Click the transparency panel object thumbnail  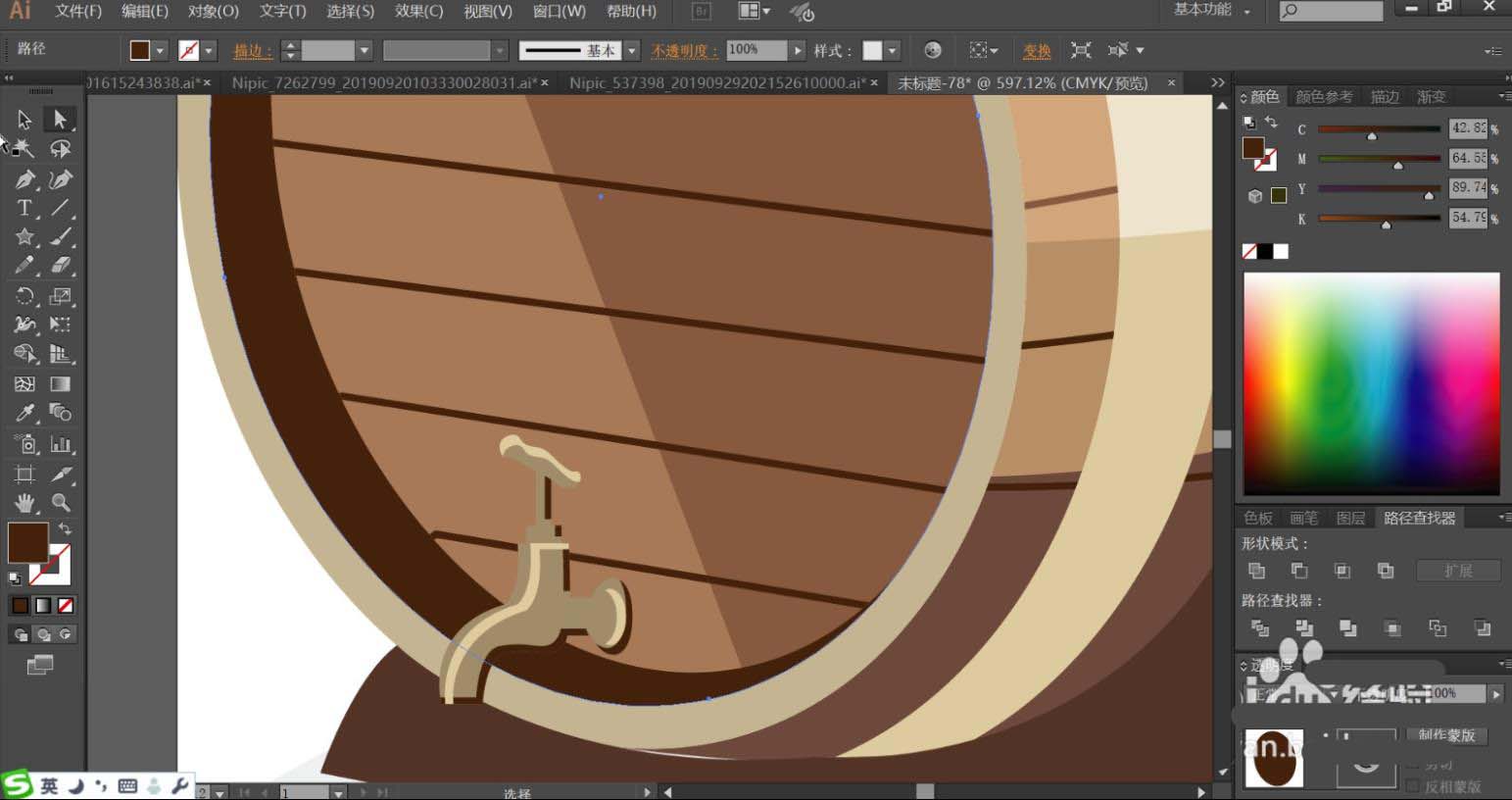coord(1274,758)
